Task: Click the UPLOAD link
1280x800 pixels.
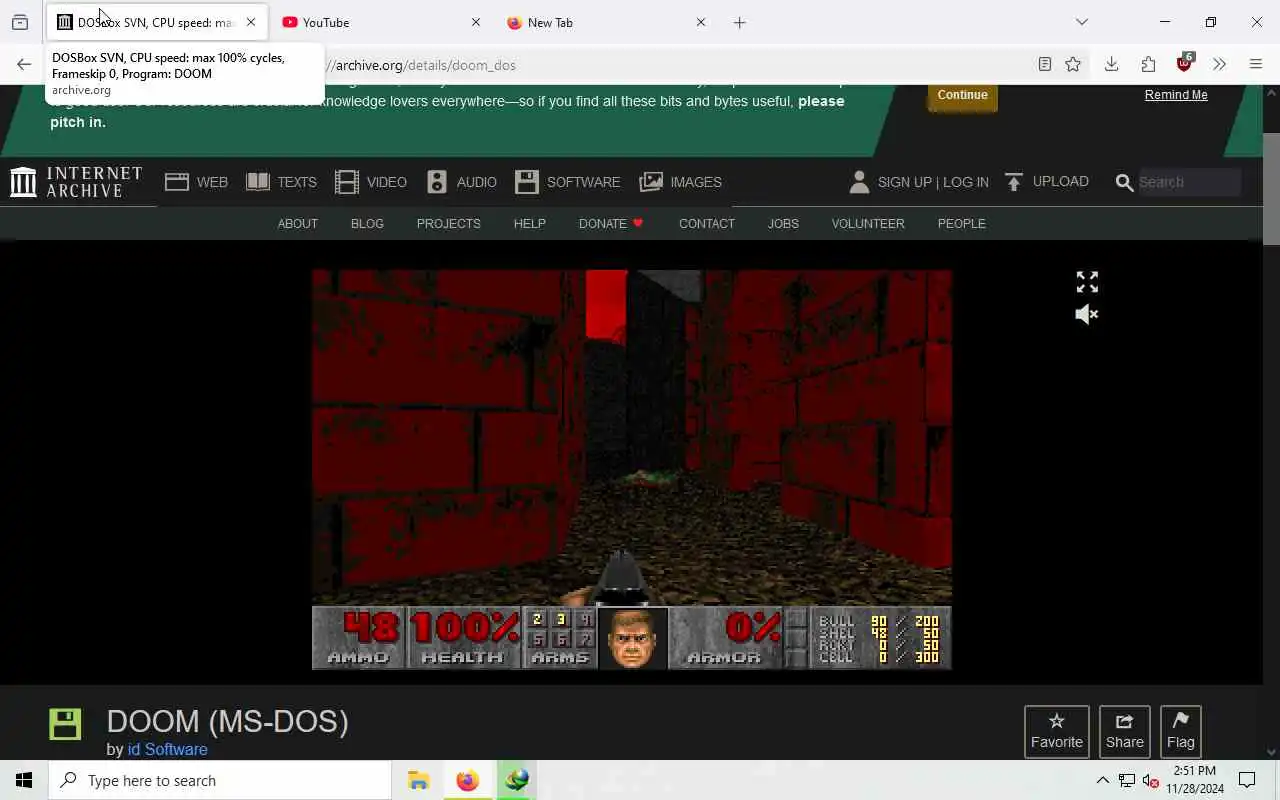Action: point(1046,182)
